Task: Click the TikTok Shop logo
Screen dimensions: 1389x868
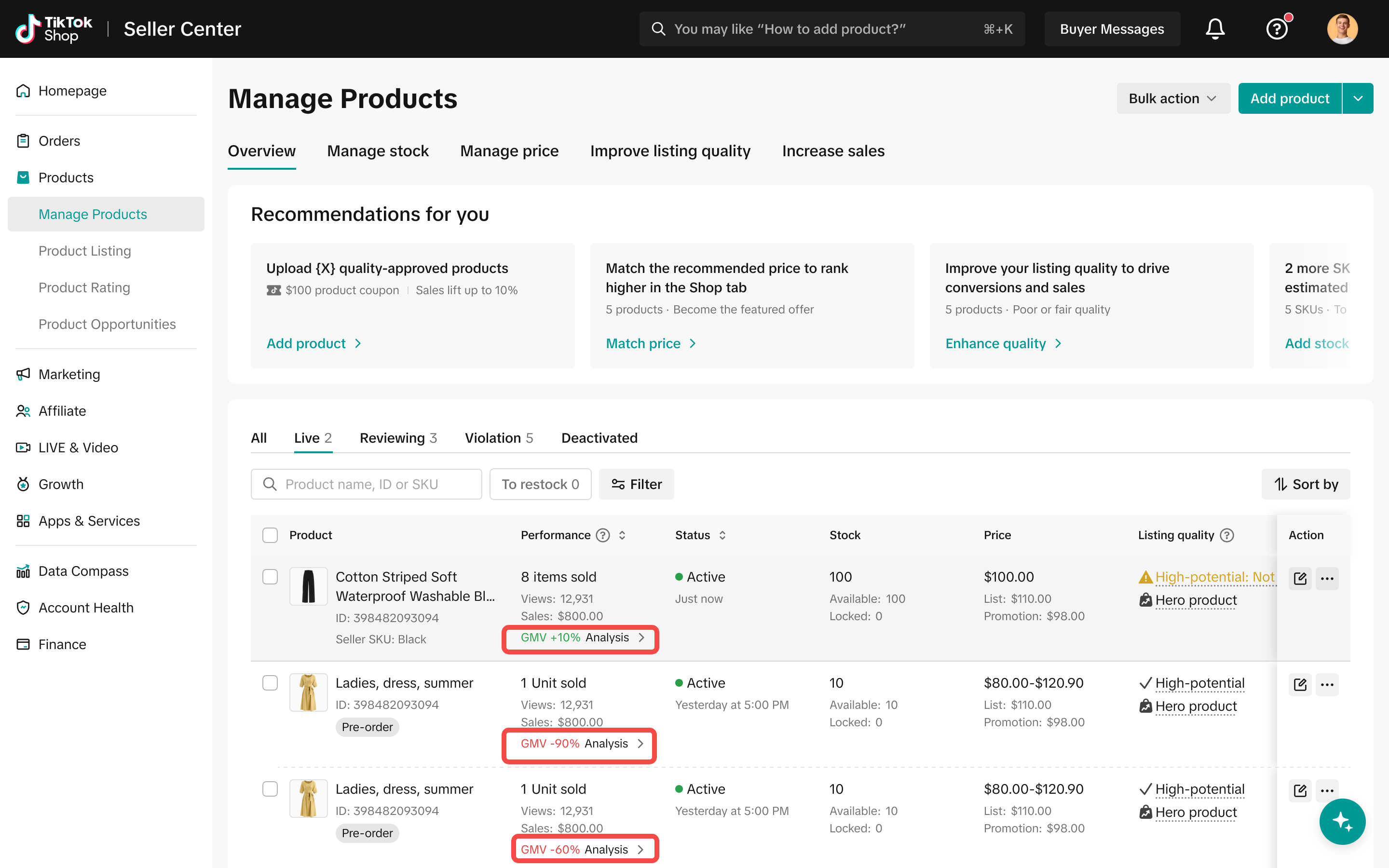Action: tap(54, 29)
